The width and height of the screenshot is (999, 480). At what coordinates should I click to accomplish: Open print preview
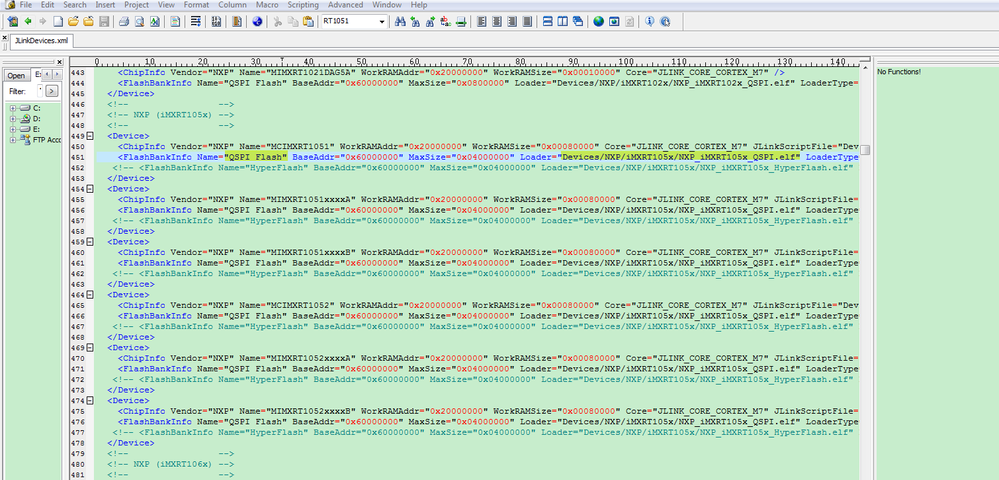click(x=139, y=22)
